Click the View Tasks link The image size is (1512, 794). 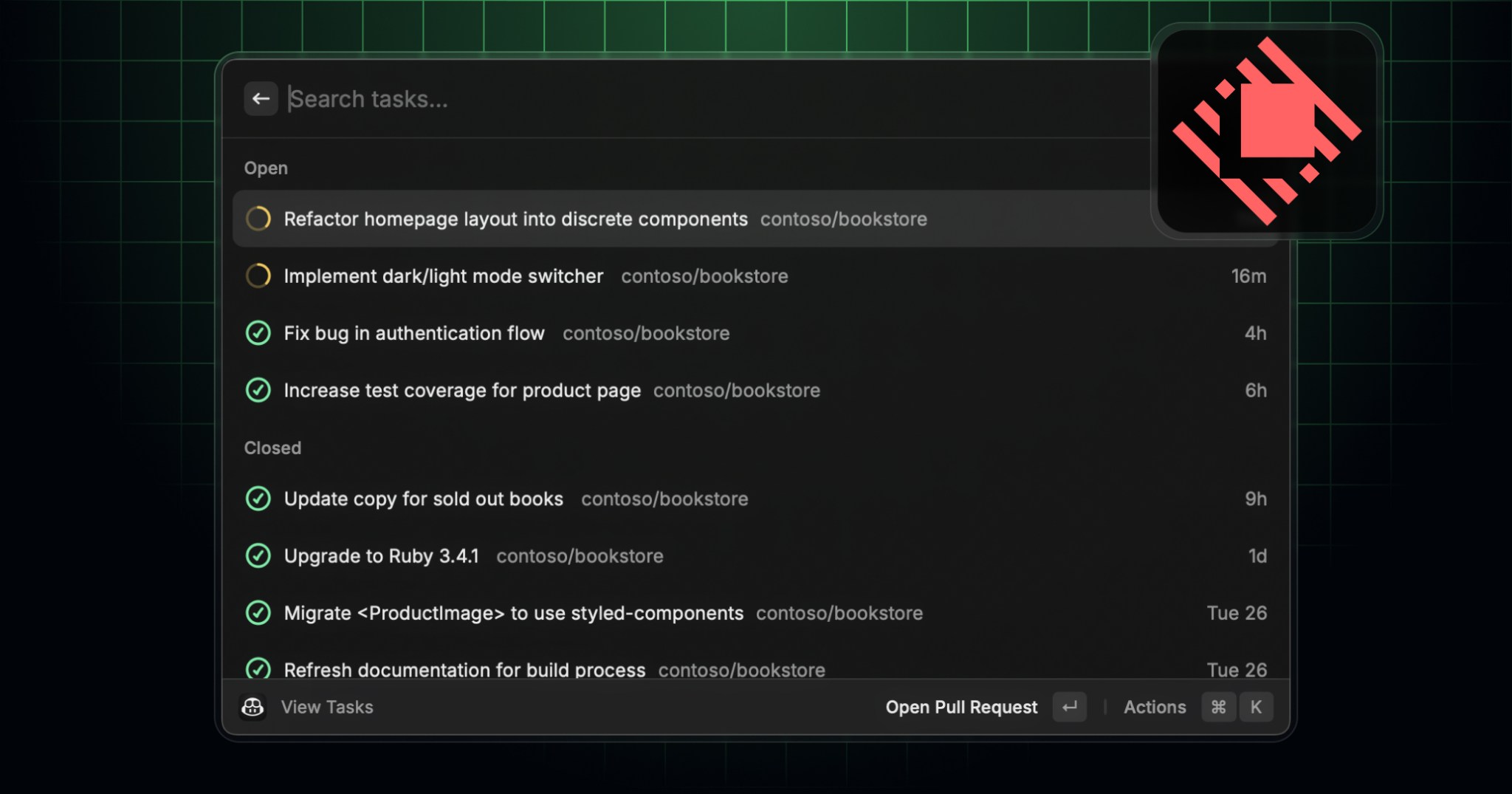click(326, 707)
